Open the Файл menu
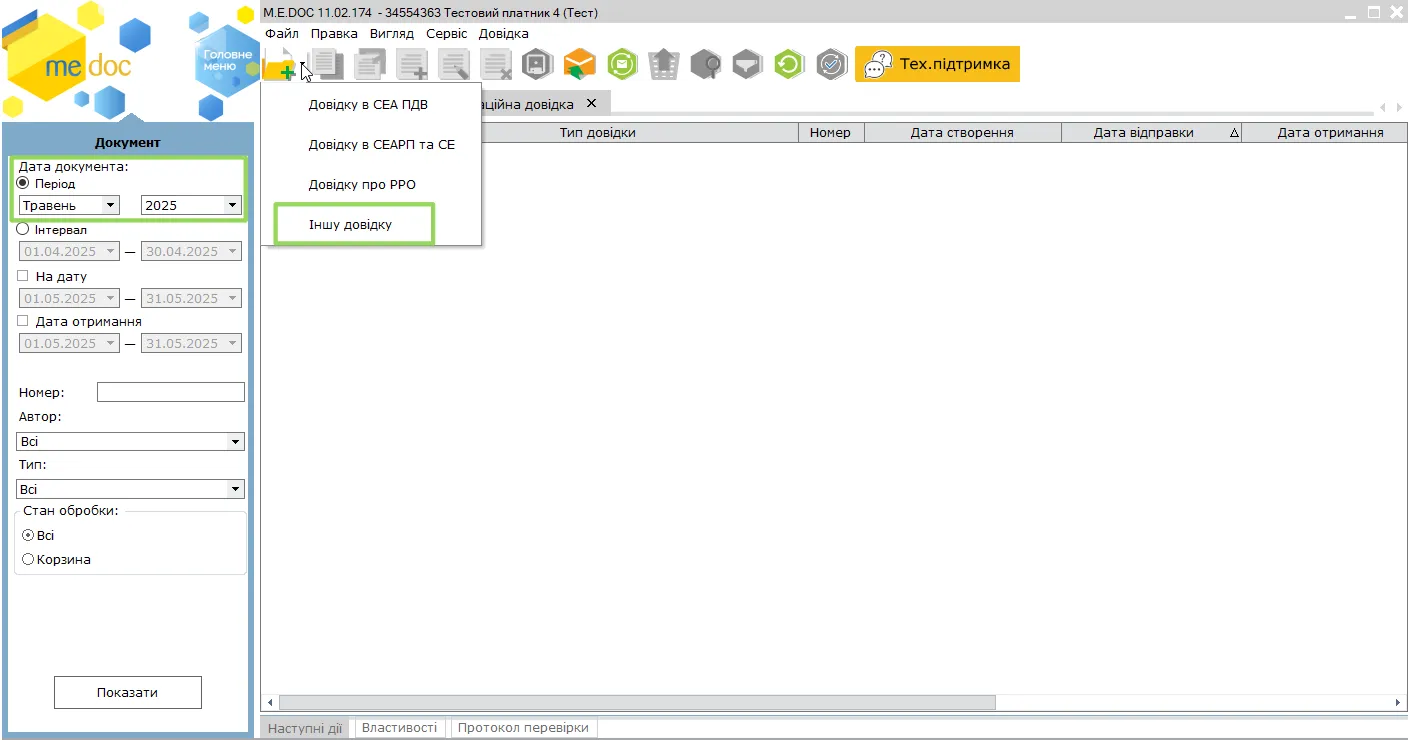 282,33
